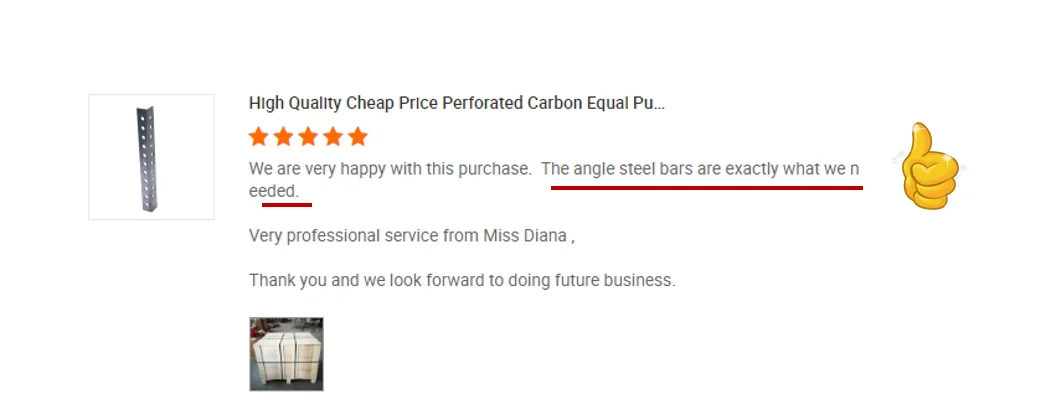Open the wooden crate review photo

point(286,354)
